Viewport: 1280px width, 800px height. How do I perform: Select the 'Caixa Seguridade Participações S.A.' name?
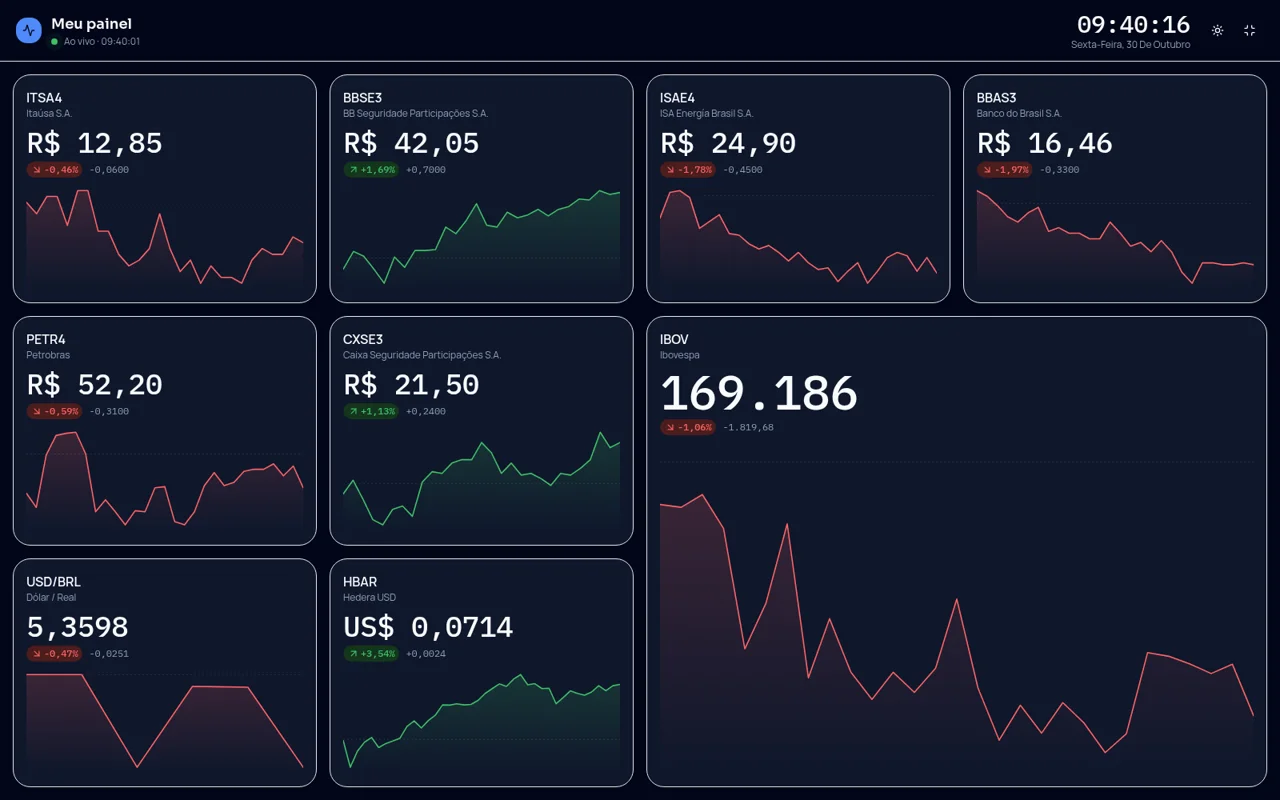point(422,356)
